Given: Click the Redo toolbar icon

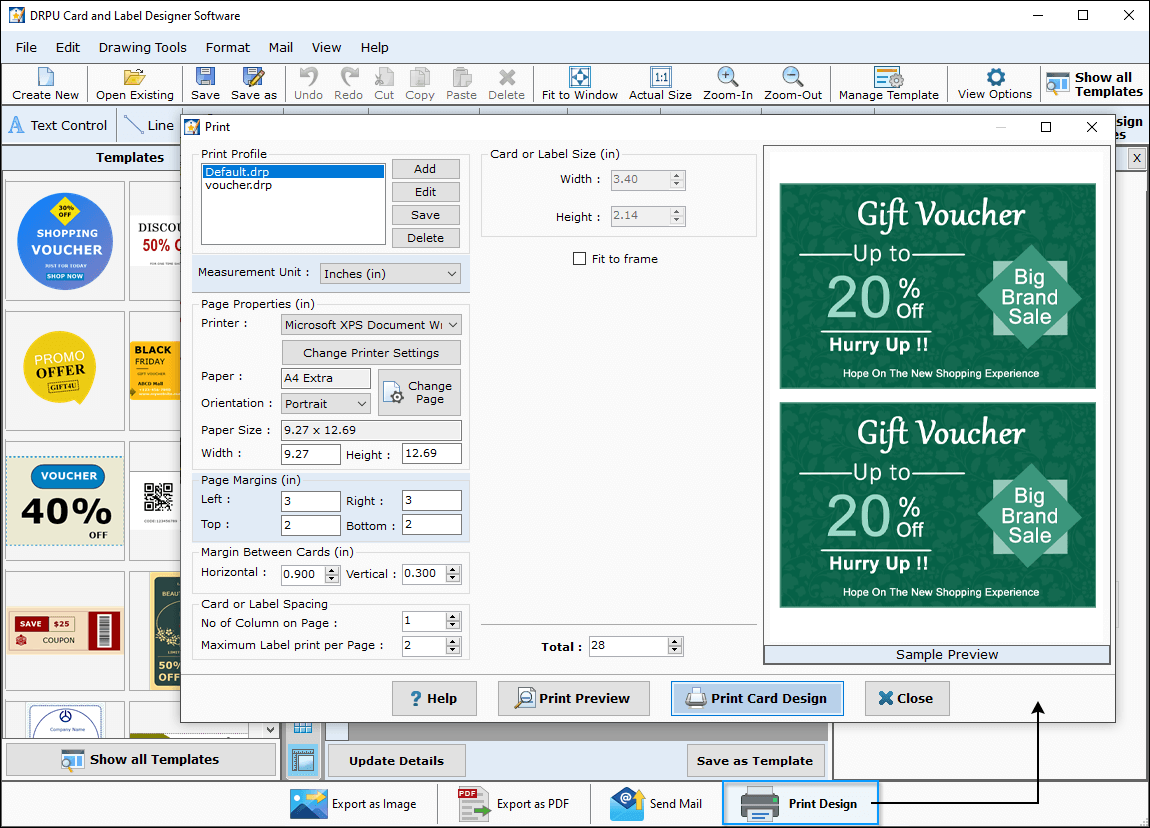Looking at the screenshot, I should [348, 84].
